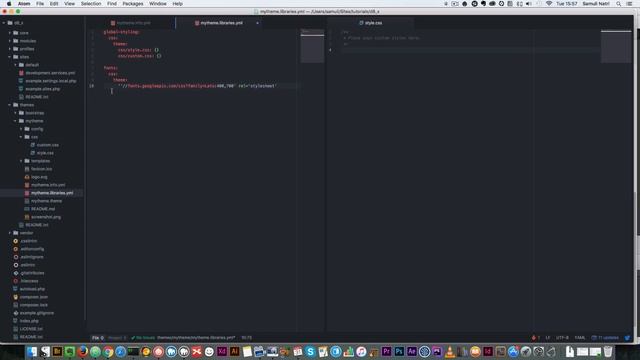Image resolution: width=640 pixels, height=360 pixels.
Task: Open Illustrator from the dock
Action: (x=234, y=351)
